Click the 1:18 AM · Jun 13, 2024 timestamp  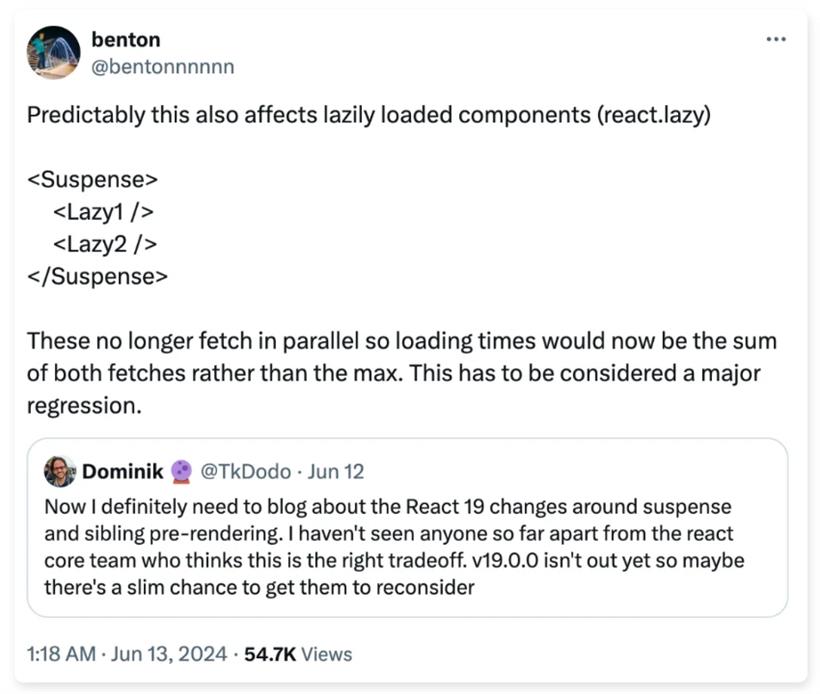point(127,654)
